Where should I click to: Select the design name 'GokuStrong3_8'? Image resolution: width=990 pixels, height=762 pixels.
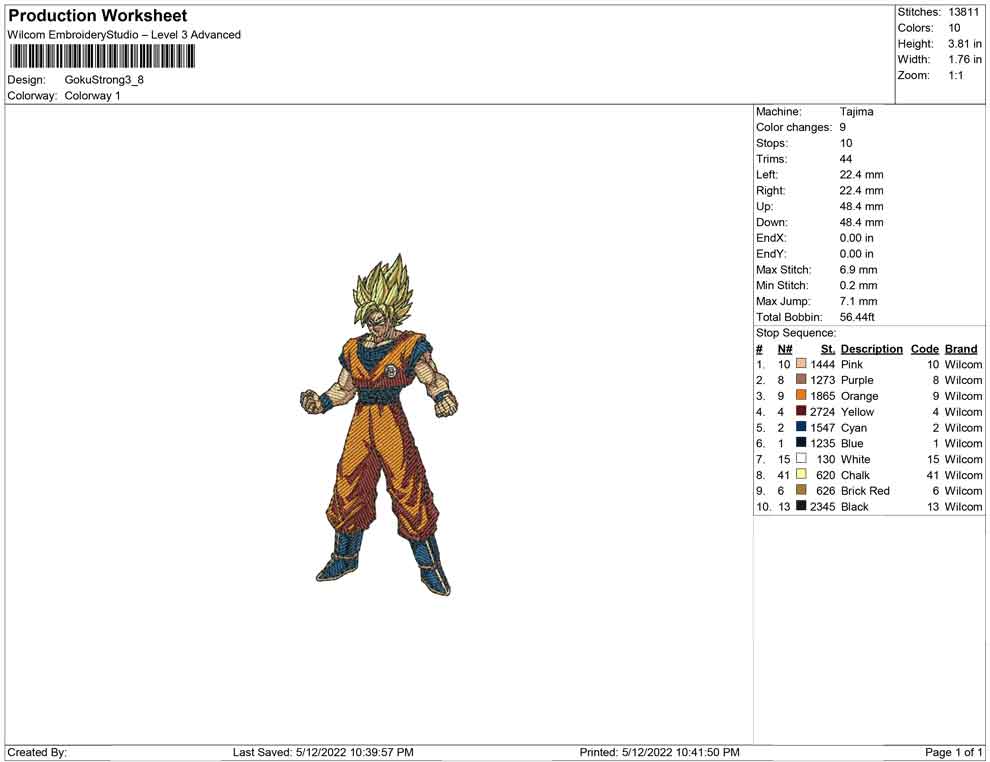(104, 80)
